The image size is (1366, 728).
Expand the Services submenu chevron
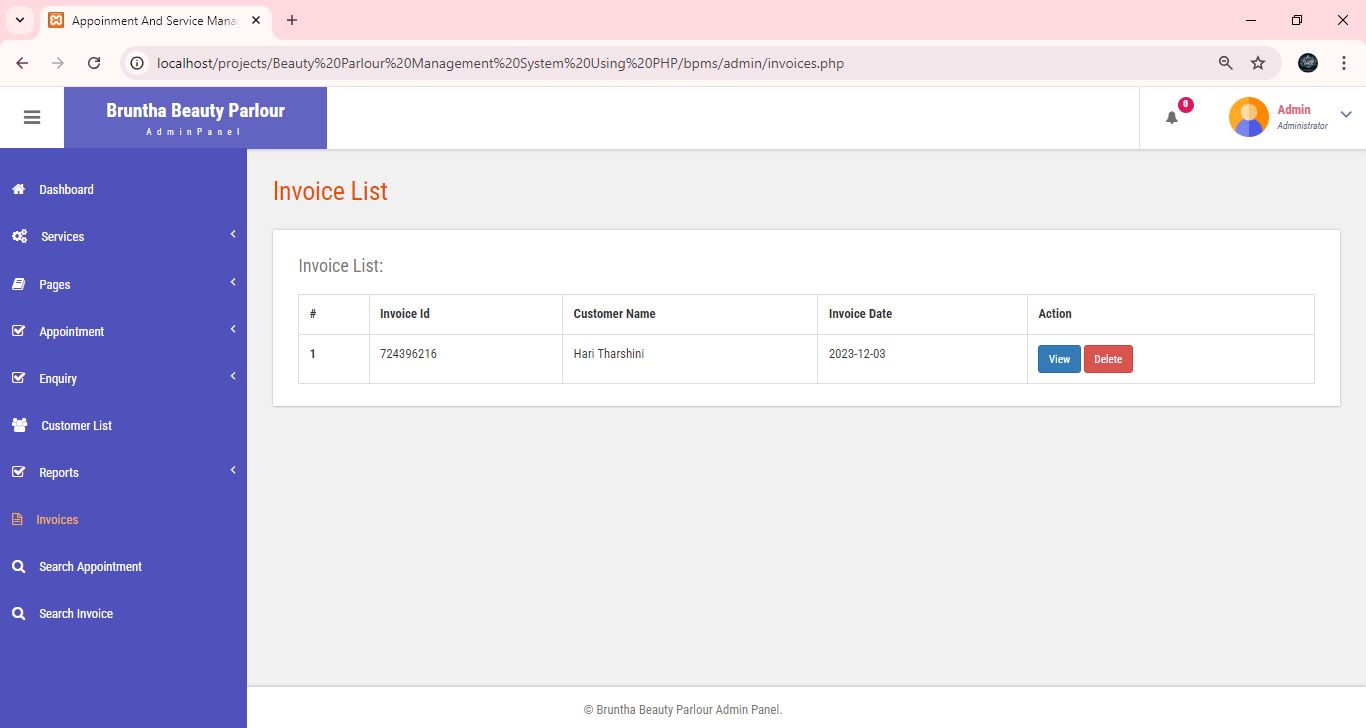click(233, 235)
